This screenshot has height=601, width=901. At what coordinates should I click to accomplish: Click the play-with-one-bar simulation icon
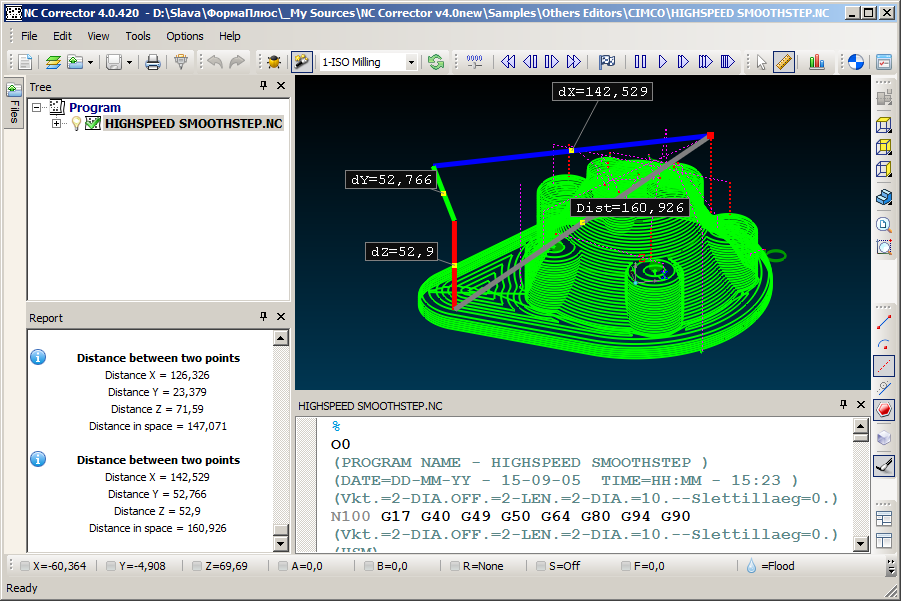coord(683,61)
